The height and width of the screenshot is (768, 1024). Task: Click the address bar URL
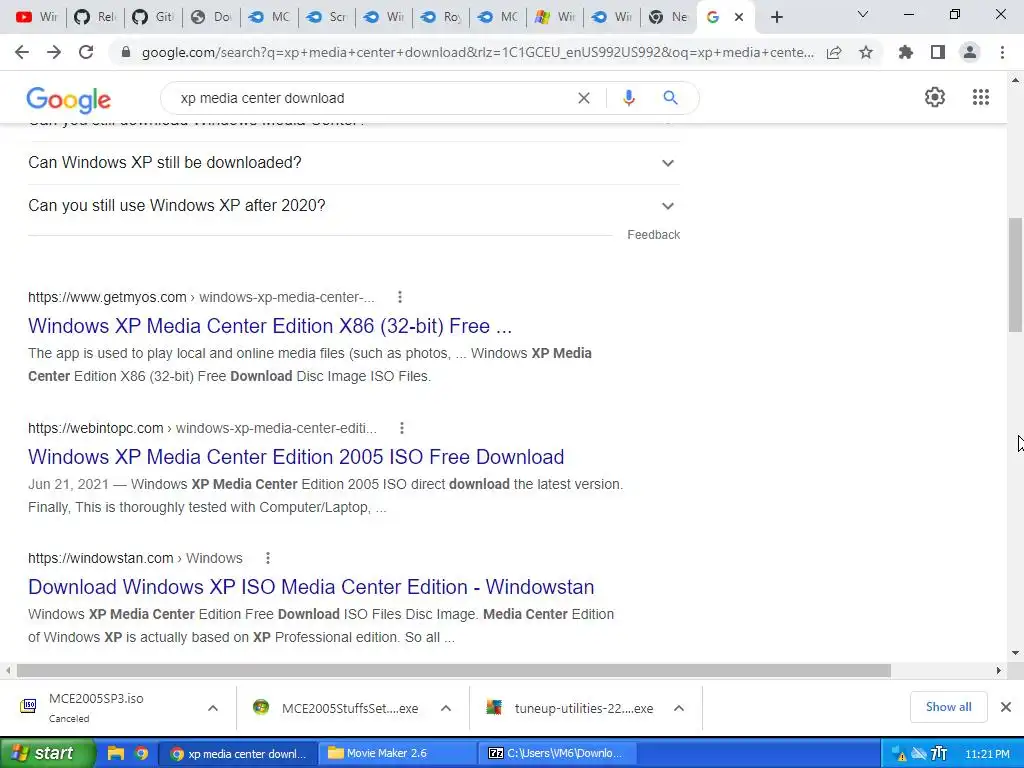click(477, 52)
